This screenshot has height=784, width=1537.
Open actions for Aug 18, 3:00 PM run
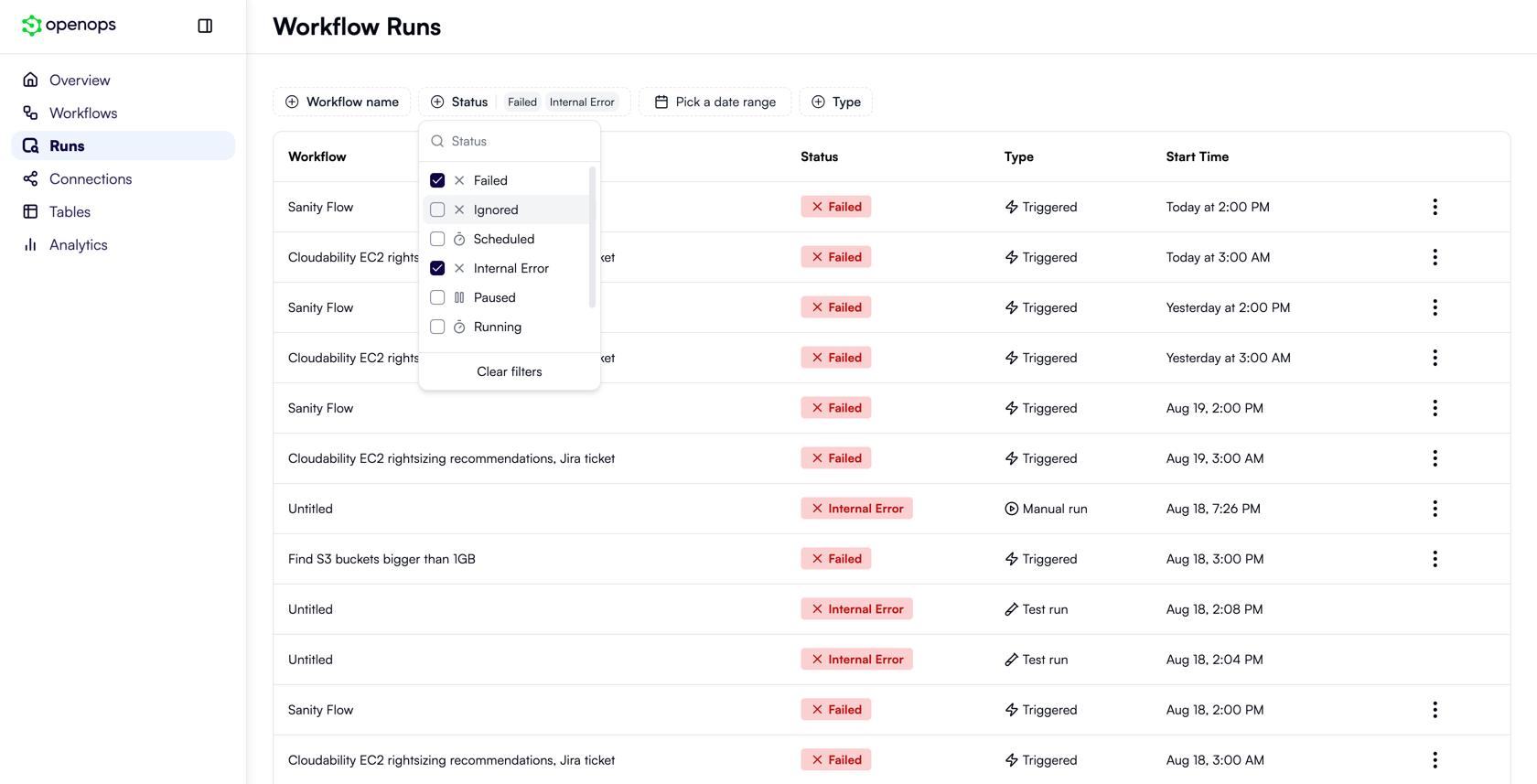pyautogui.click(x=1435, y=559)
